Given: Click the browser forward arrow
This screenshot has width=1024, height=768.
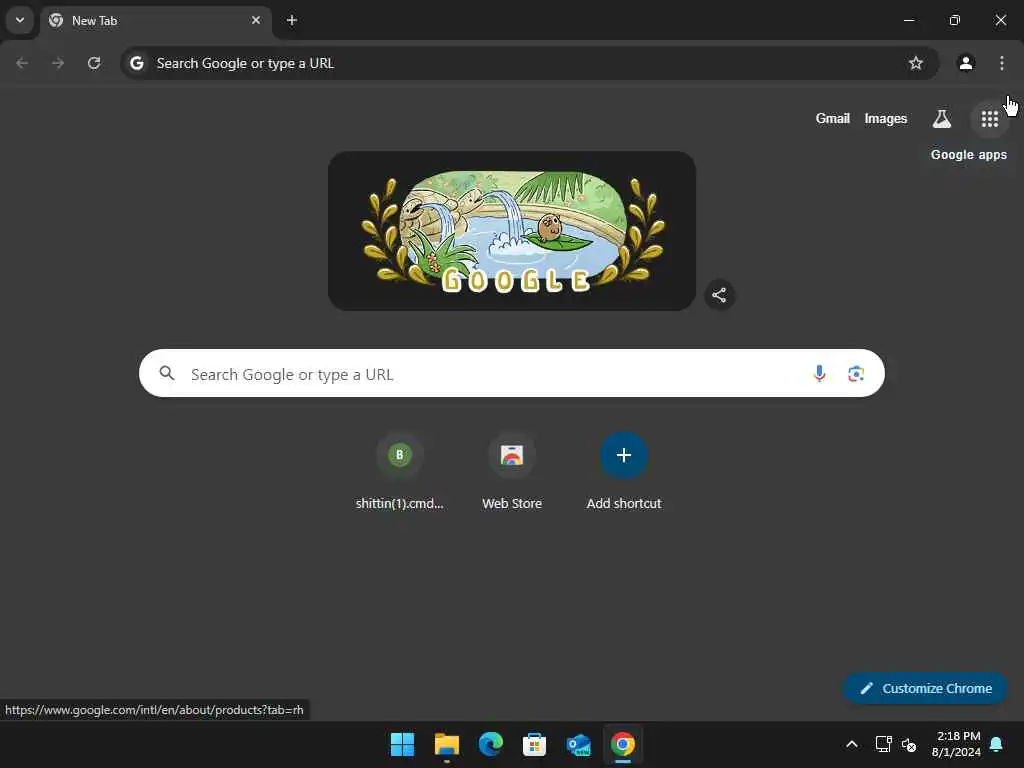Looking at the screenshot, I should click(x=58, y=63).
